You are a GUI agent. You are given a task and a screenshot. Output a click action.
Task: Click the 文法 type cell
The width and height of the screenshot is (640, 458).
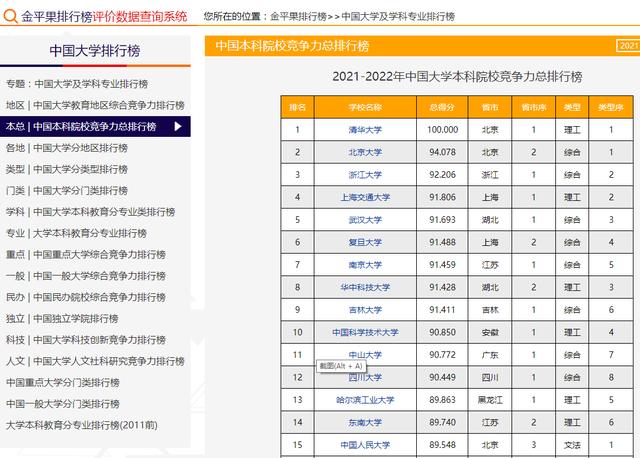coord(572,445)
